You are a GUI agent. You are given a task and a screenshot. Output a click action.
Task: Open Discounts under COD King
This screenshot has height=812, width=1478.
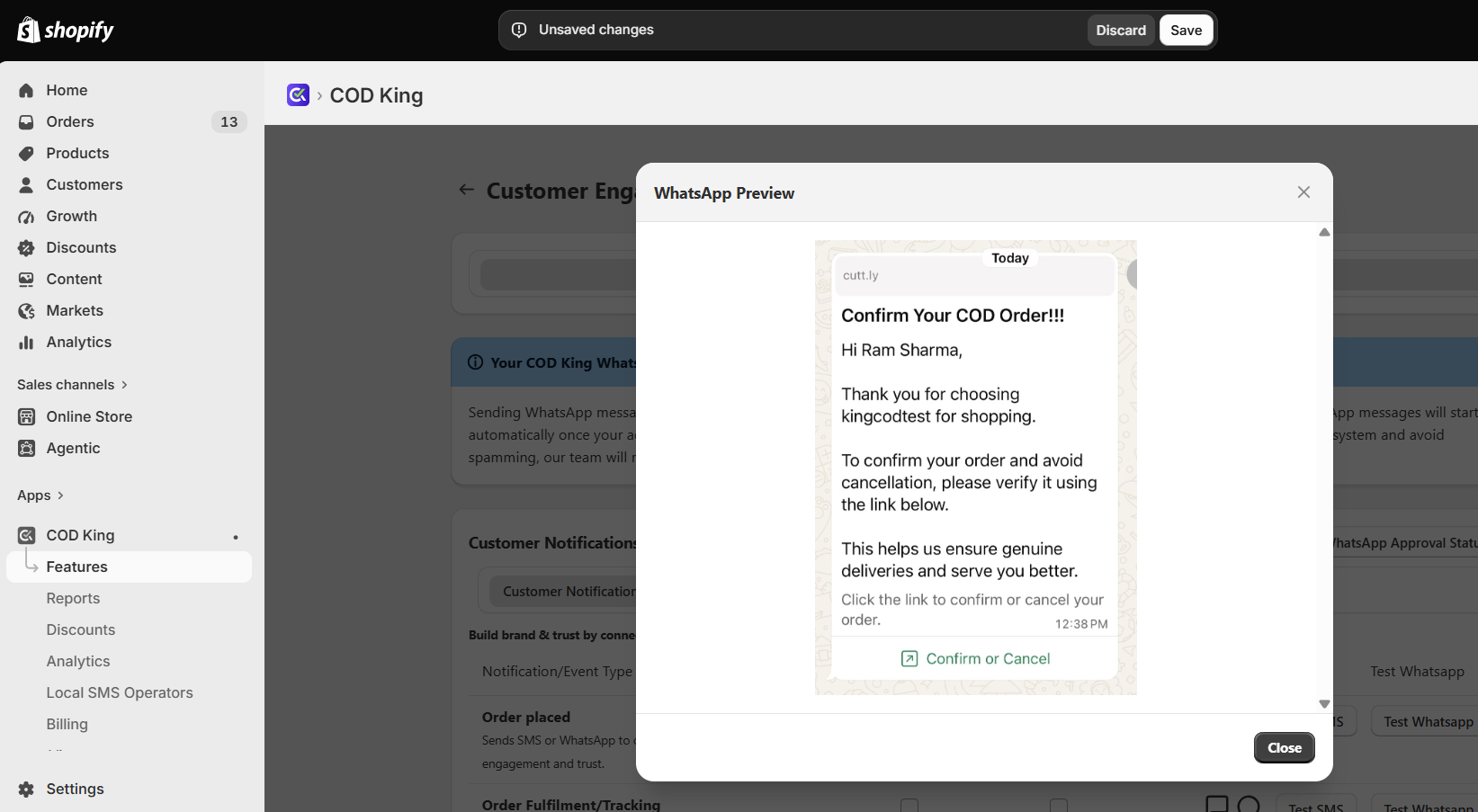click(81, 629)
